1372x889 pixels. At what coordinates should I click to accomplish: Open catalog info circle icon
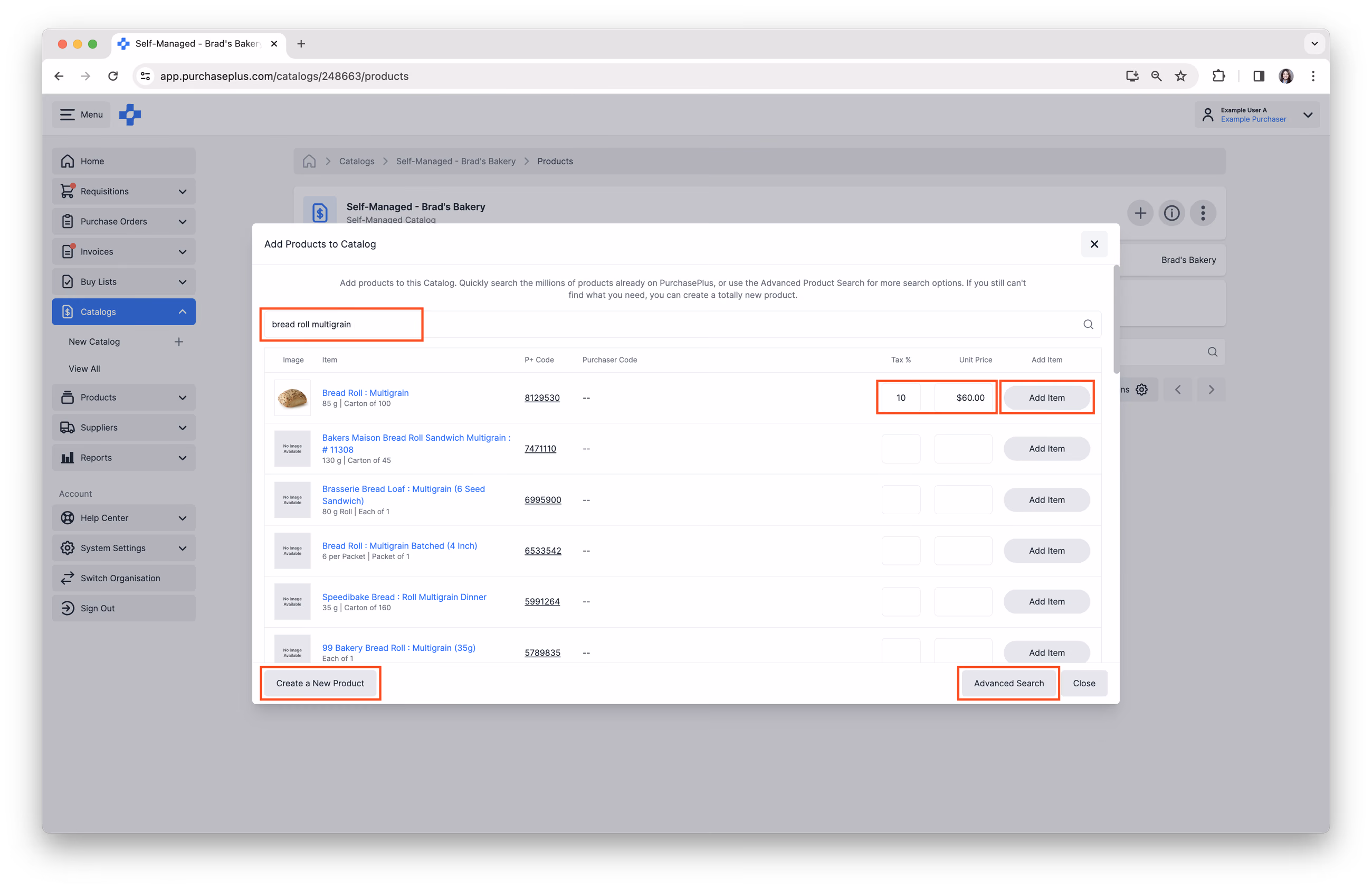[1171, 213]
